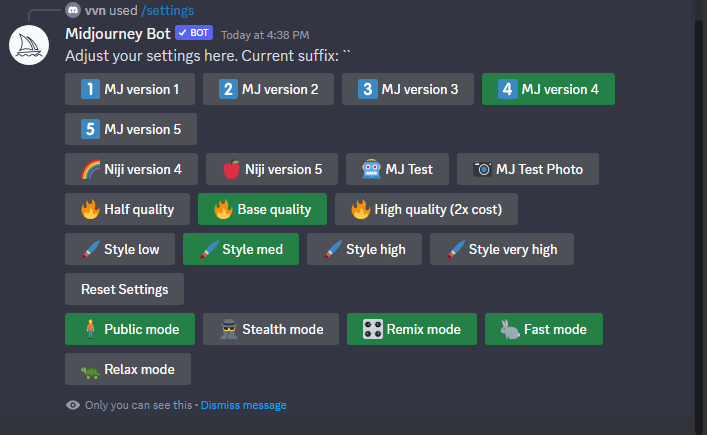The image size is (707, 435).
Task: Click the Style med button
Action: [x=241, y=249]
